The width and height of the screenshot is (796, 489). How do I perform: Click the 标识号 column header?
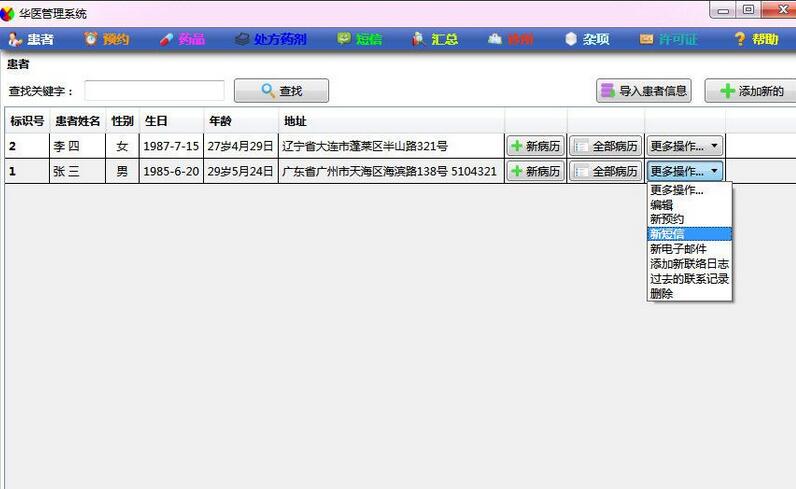click(x=27, y=121)
